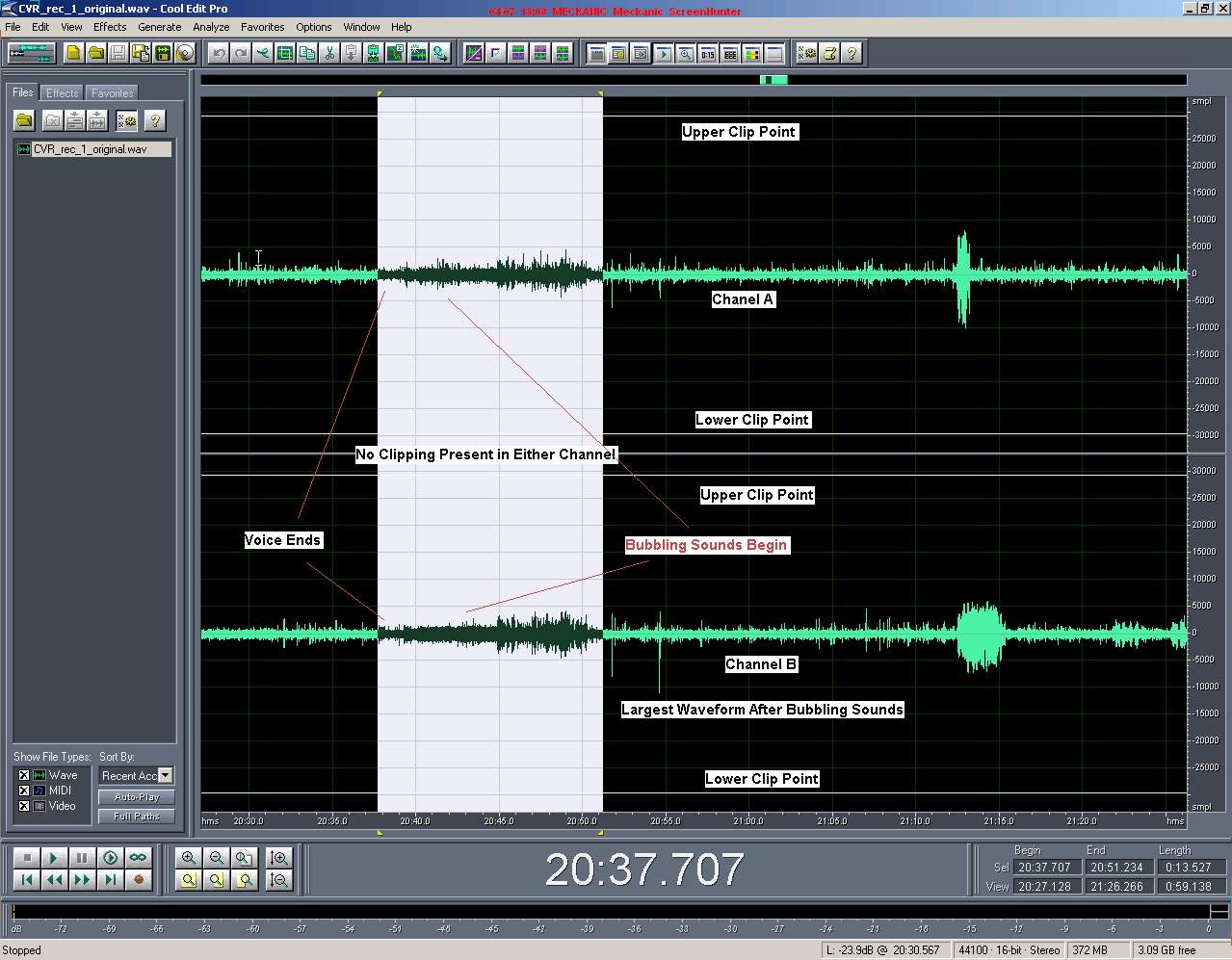The height and width of the screenshot is (960, 1232).
Task: Click the red Record button
Action: coord(139,879)
